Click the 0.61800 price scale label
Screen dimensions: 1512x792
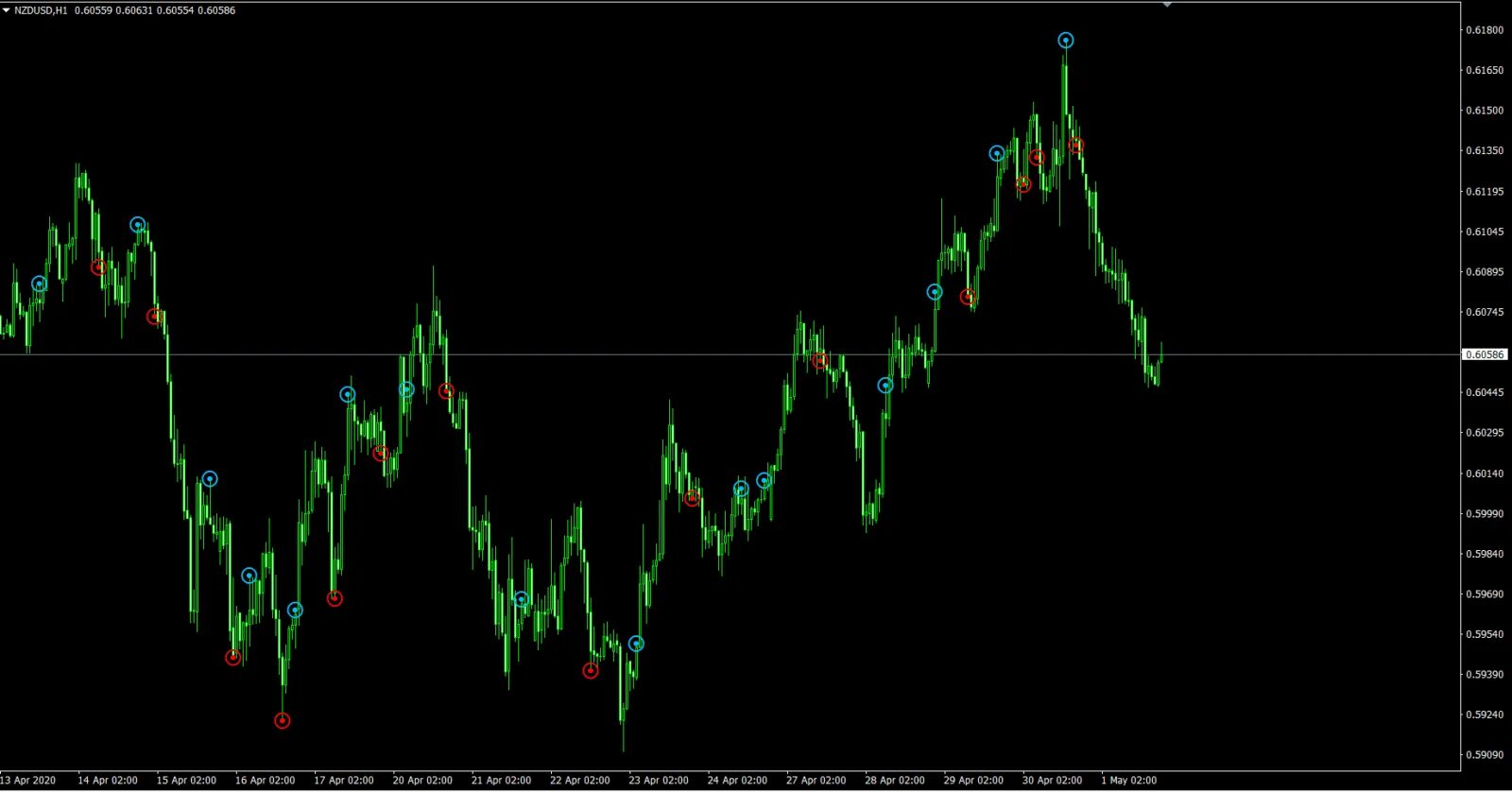pyautogui.click(x=1484, y=30)
